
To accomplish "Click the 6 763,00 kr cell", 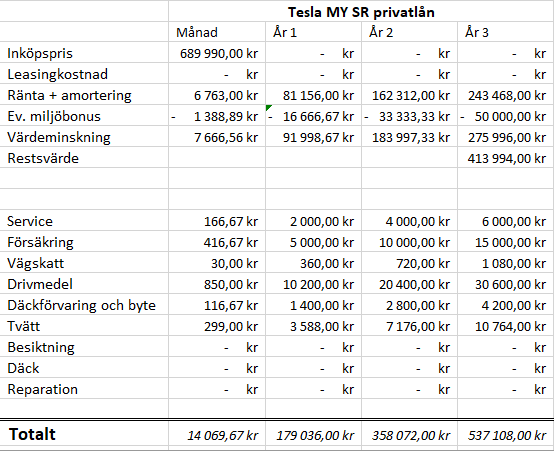I will point(217,95).
